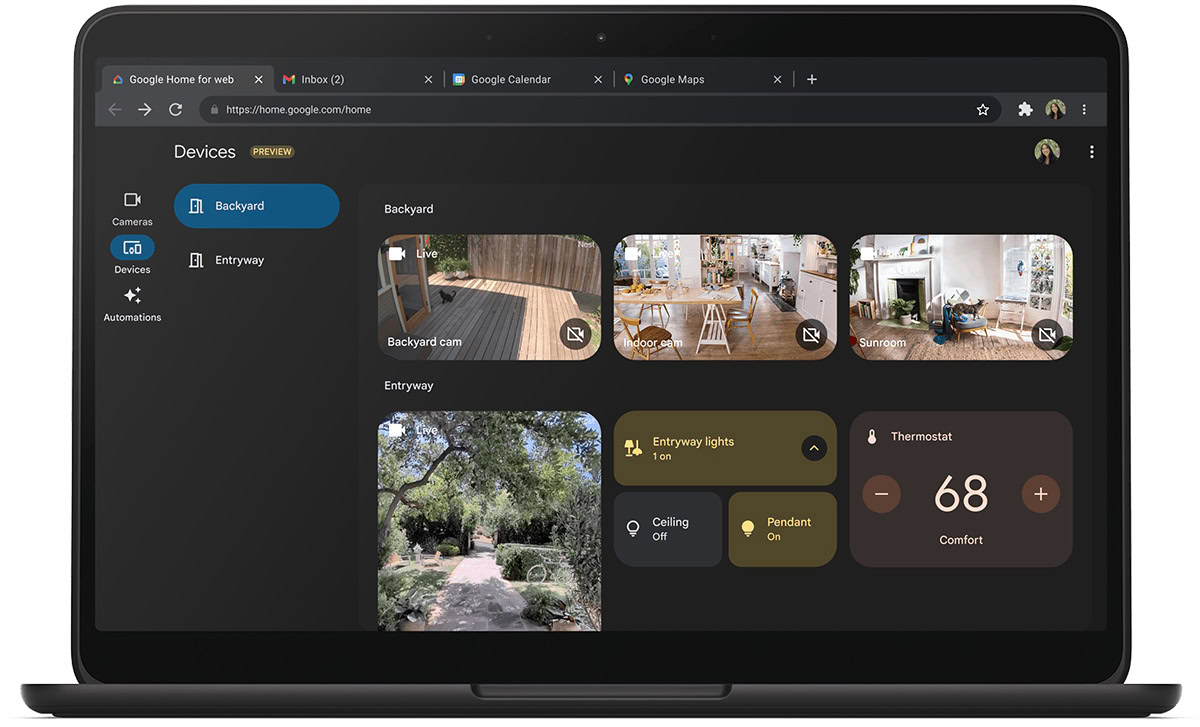
Task: Open Google Home three-dot options menu
Action: point(1091,152)
